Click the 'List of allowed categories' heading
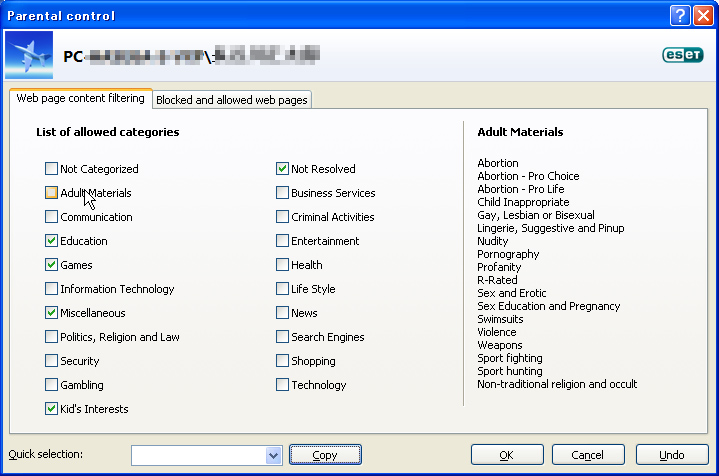Image resolution: width=719 pixels, height=476 pixels. click(x=108, y=132)
